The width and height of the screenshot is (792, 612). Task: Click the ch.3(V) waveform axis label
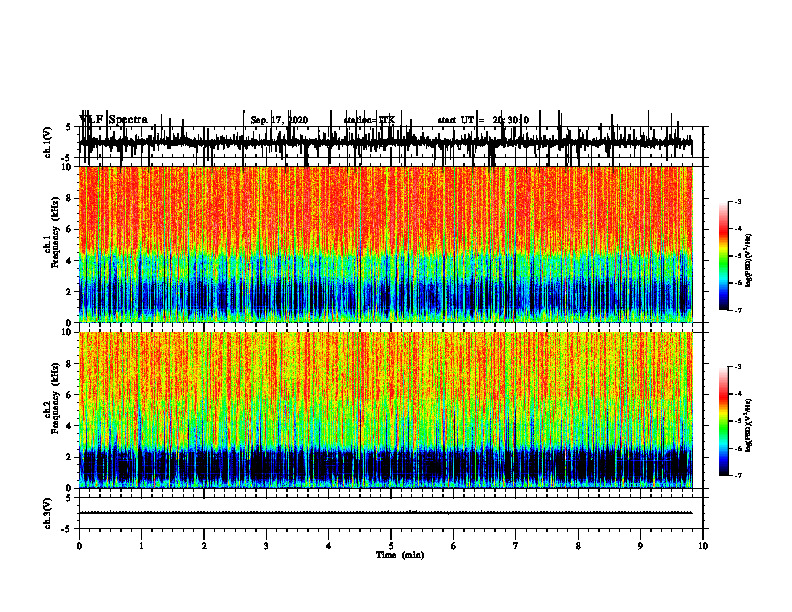coord(48,513)
